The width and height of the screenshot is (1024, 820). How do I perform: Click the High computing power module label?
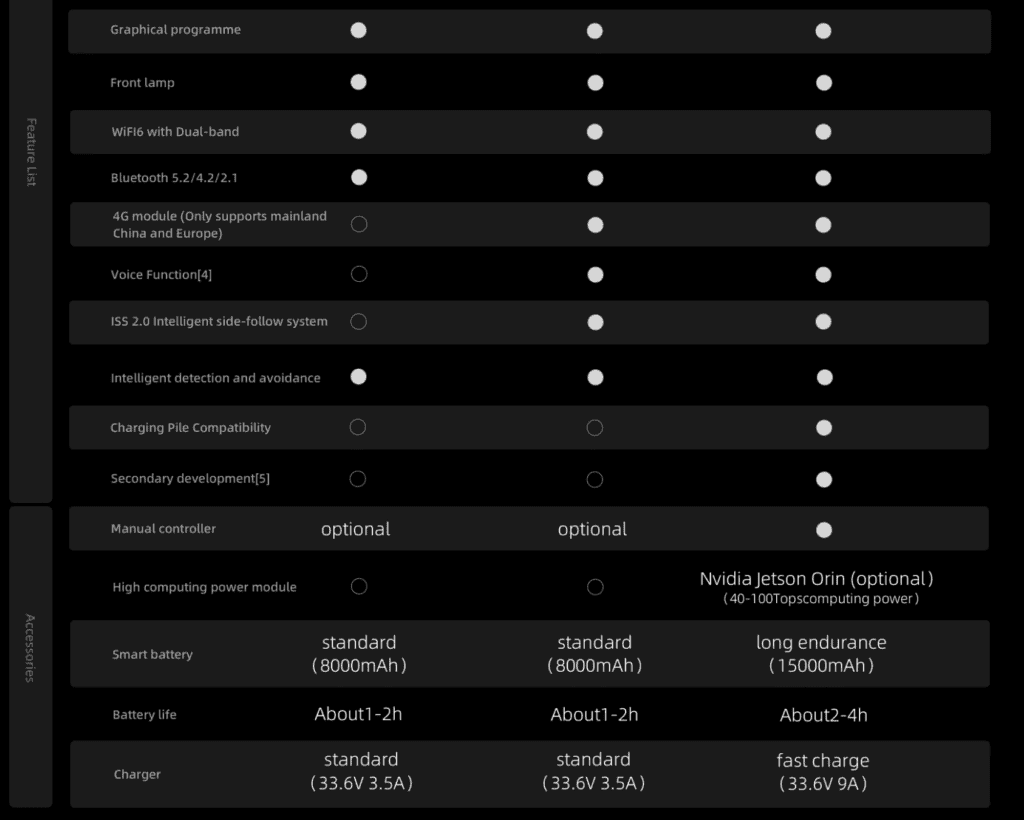[204, 587]
